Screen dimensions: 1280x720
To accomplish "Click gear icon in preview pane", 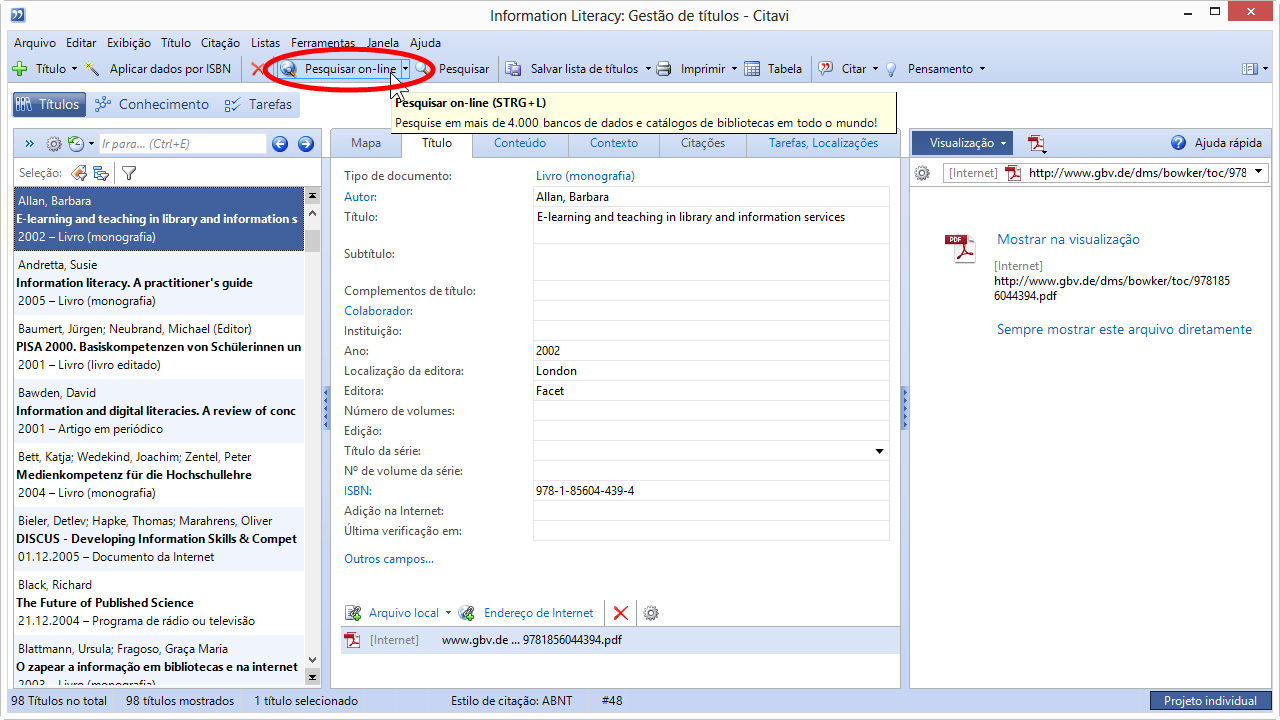I will click(922, 173).
